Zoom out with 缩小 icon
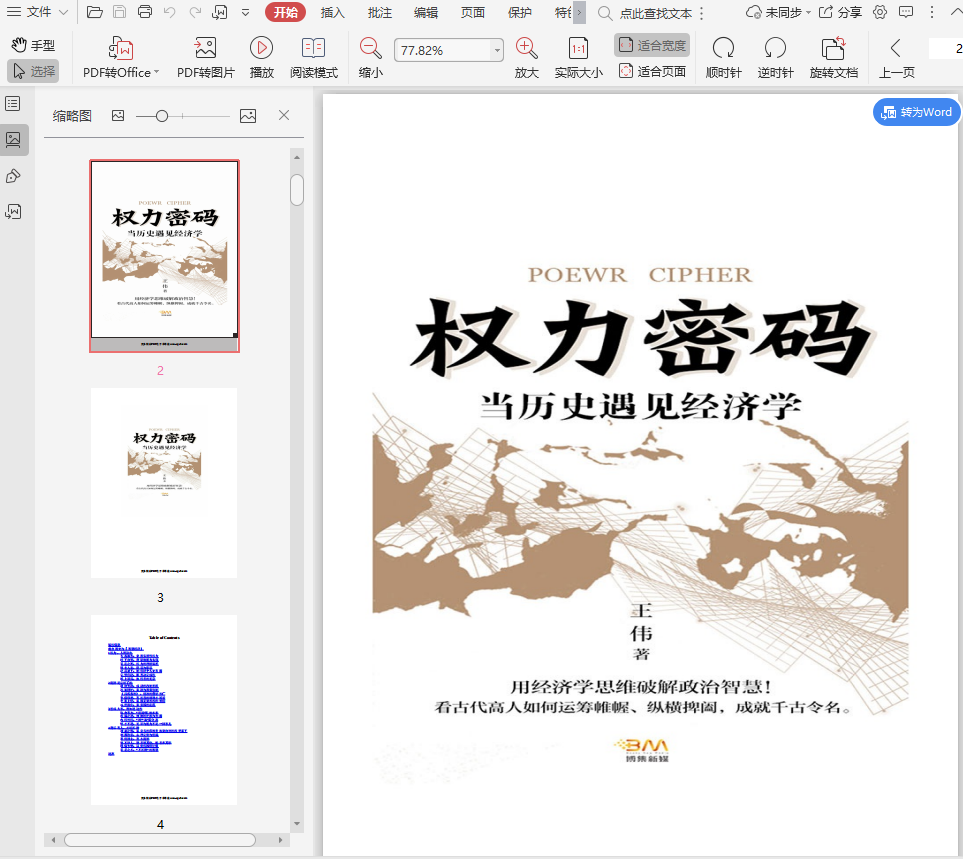 [x=370, y=48]
